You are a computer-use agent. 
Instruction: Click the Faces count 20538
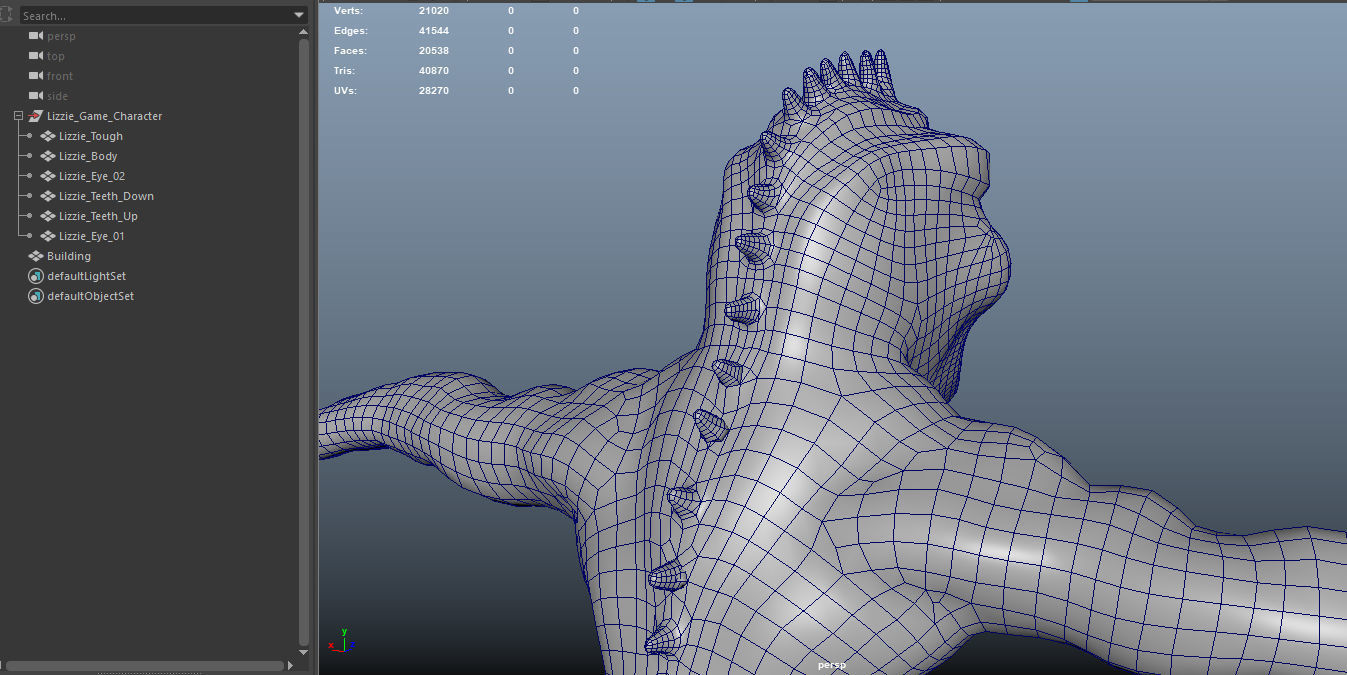(433, 50)
